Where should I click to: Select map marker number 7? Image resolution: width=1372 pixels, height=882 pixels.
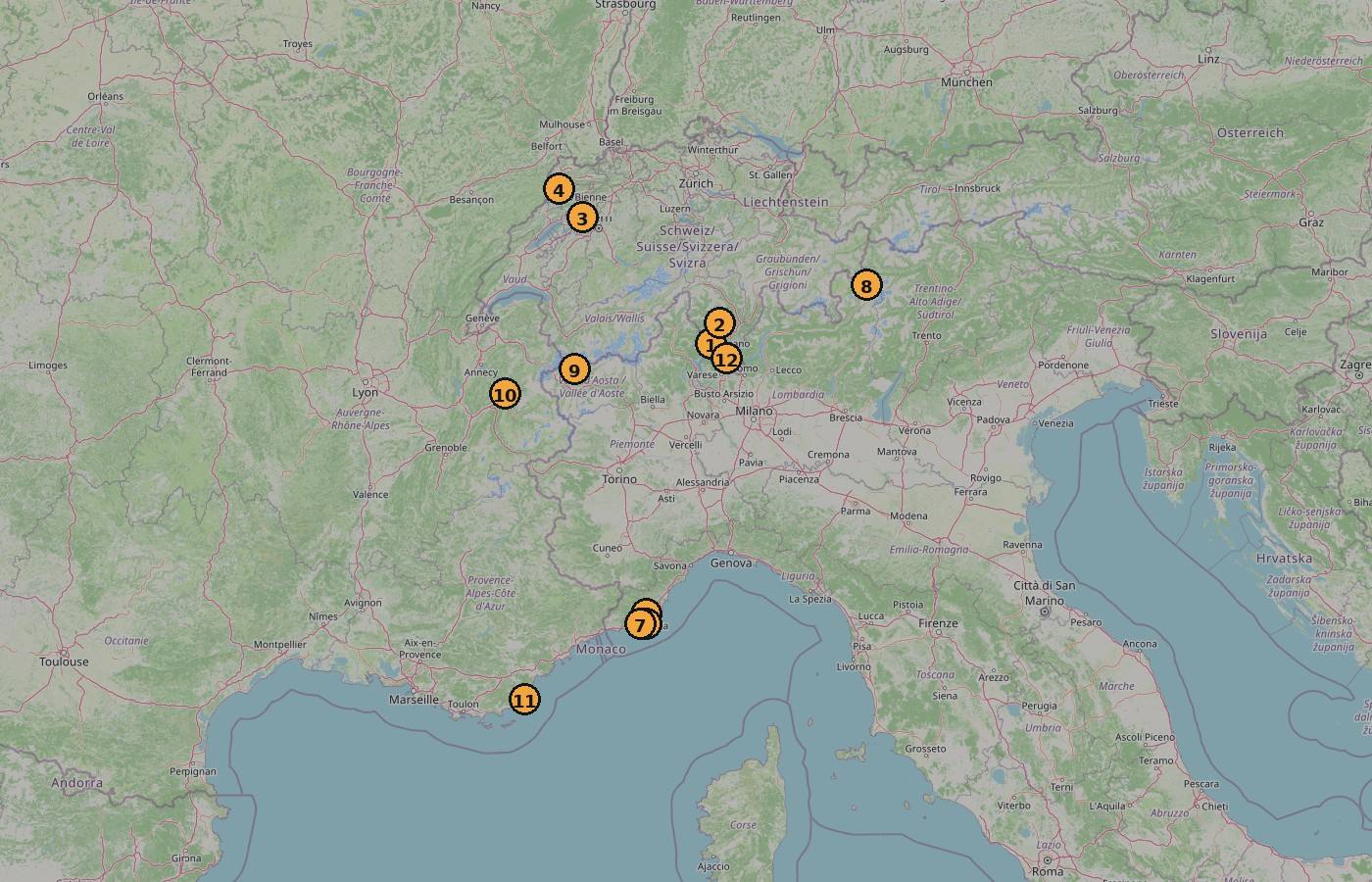pos(640,624)
